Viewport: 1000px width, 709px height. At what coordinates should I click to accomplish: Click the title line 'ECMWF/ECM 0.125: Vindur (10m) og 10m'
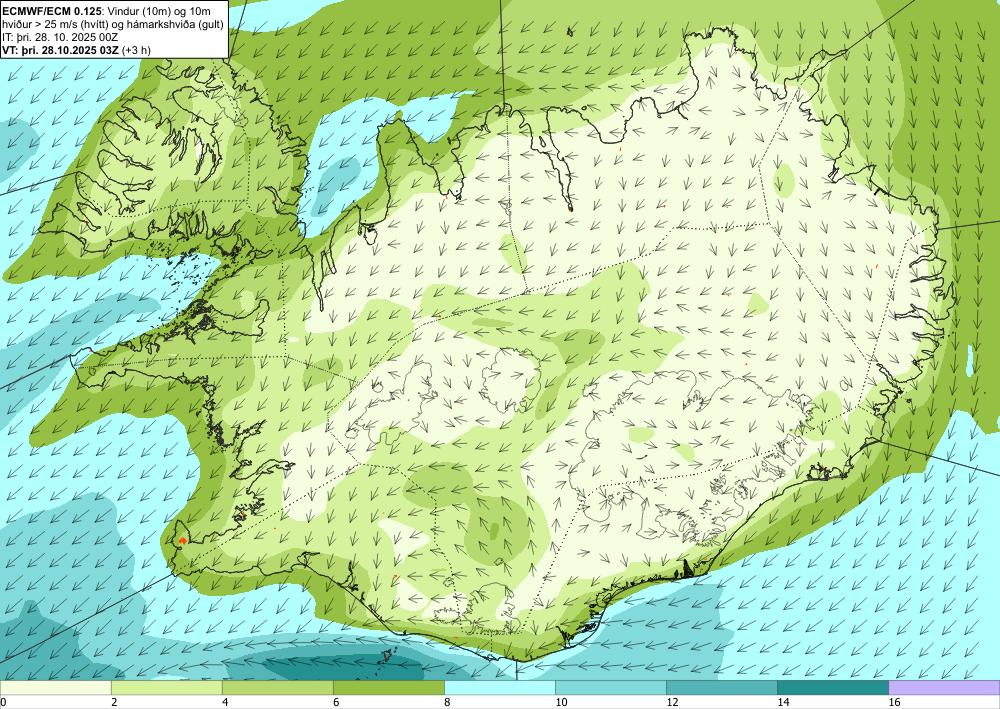click(x=107, y=10)
